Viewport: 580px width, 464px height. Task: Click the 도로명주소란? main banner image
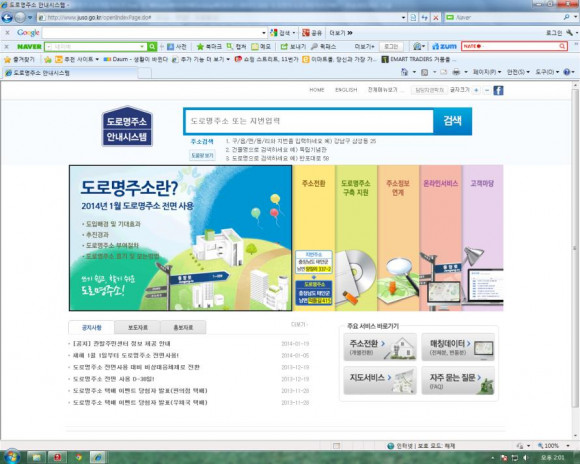tap(181, 238)
